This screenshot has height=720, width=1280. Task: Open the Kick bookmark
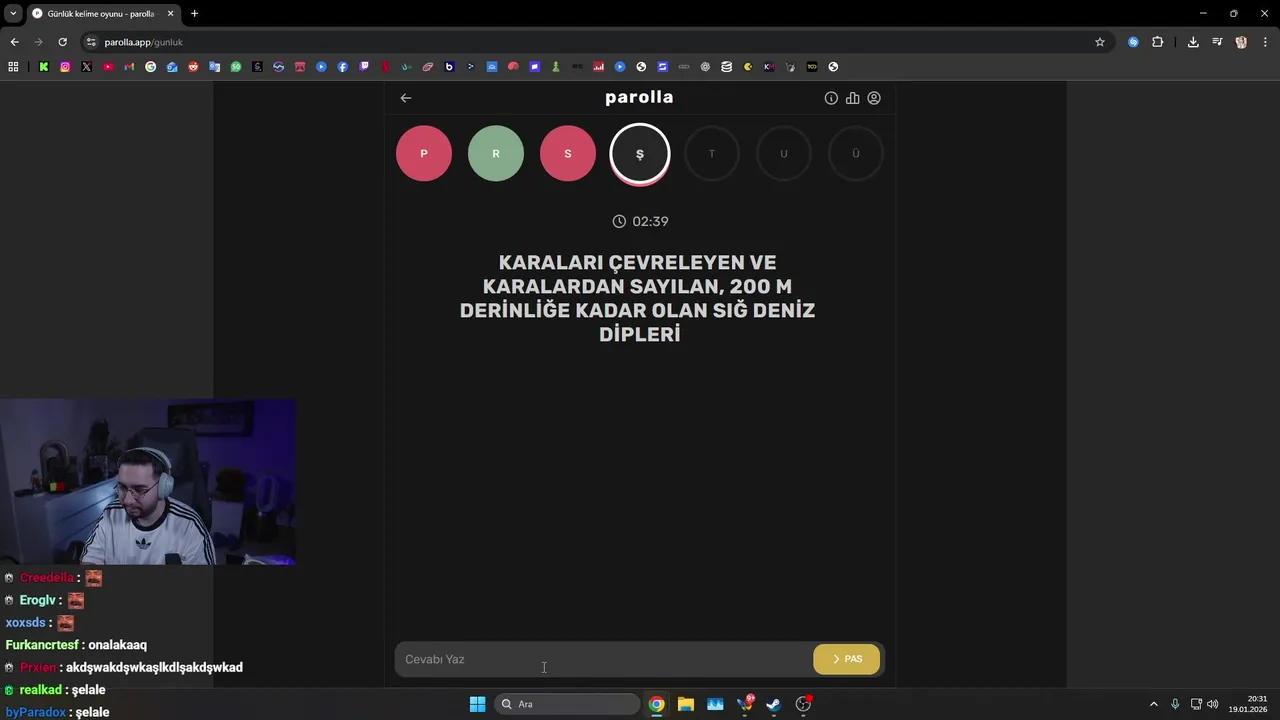pos(44,67)
